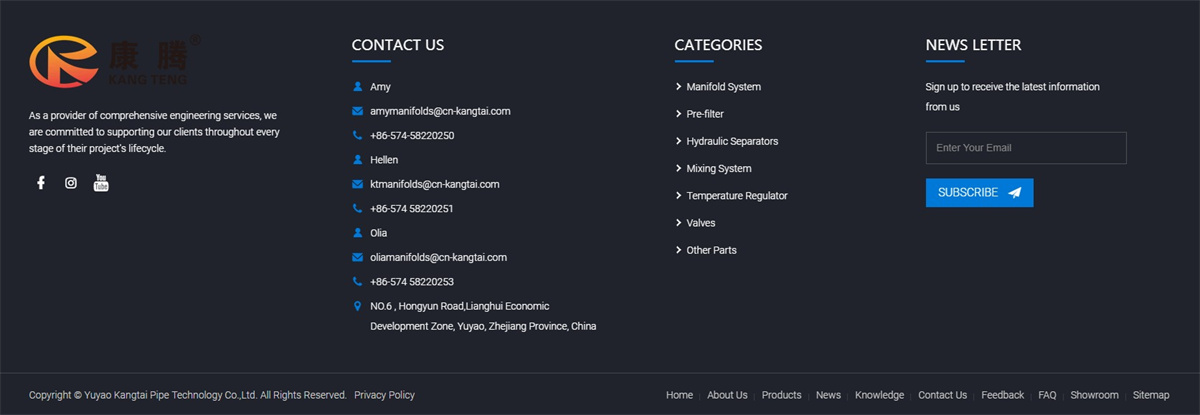Screen dimensions: 1200x415
Task: Click the Enter Your Email field
Action: pos(1026,148)
